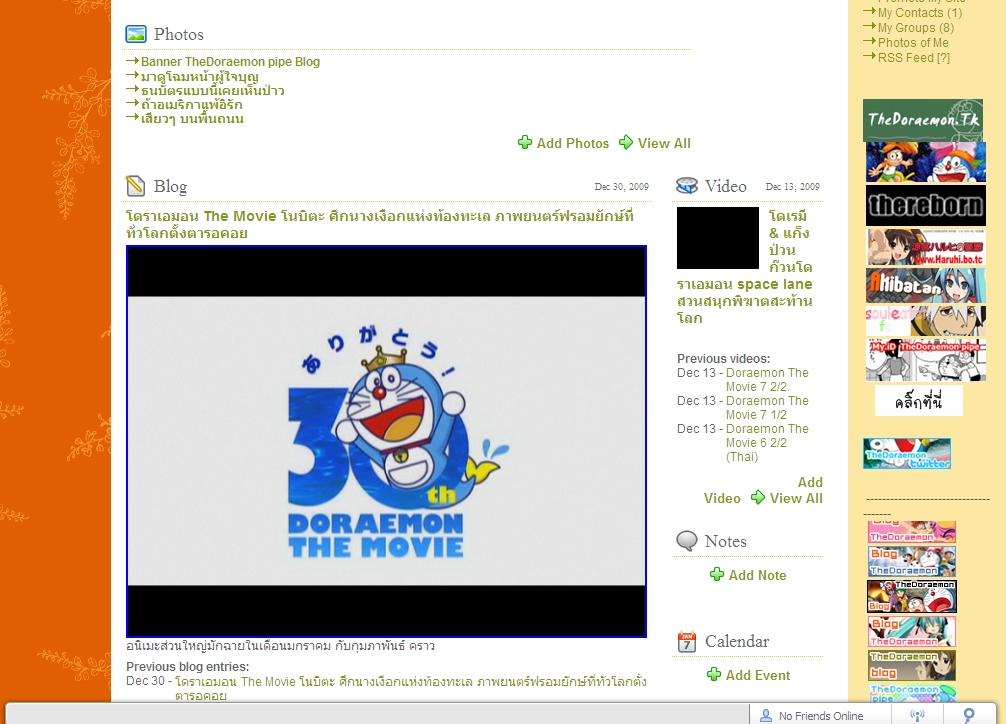Viewport: 1006px width, 724px height.
Task: Open the ธนบัตรแบบนี้เคยเห็นป่าว photo link
Action: click(212, 90)
